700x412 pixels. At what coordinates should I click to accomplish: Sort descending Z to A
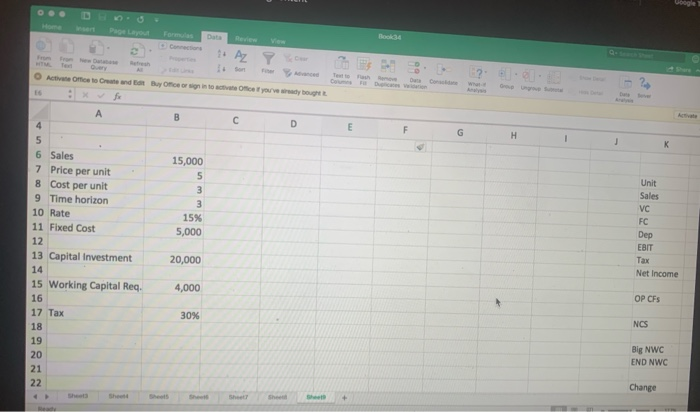click(x=221, y=68)
